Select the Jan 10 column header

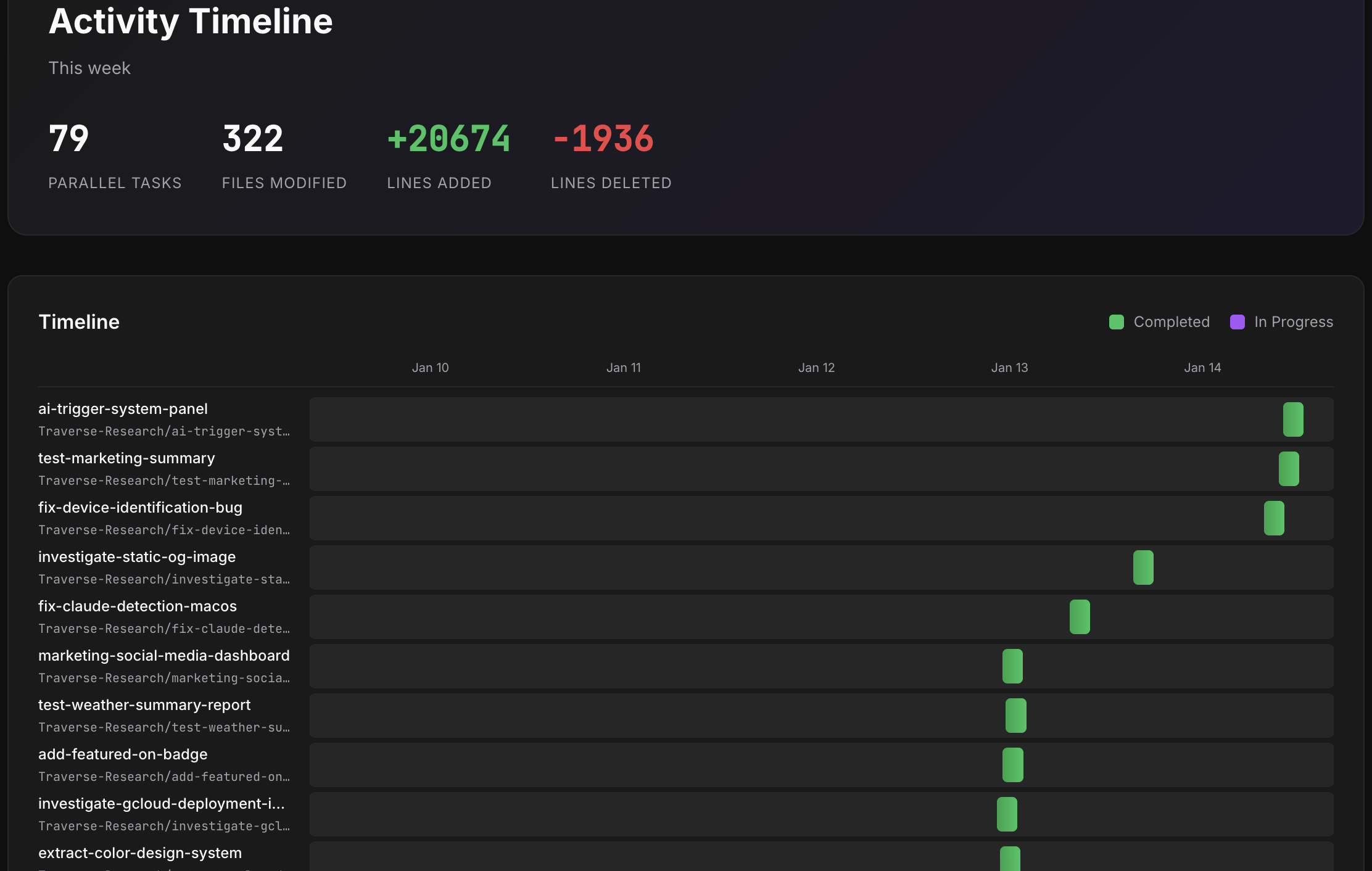430,367
